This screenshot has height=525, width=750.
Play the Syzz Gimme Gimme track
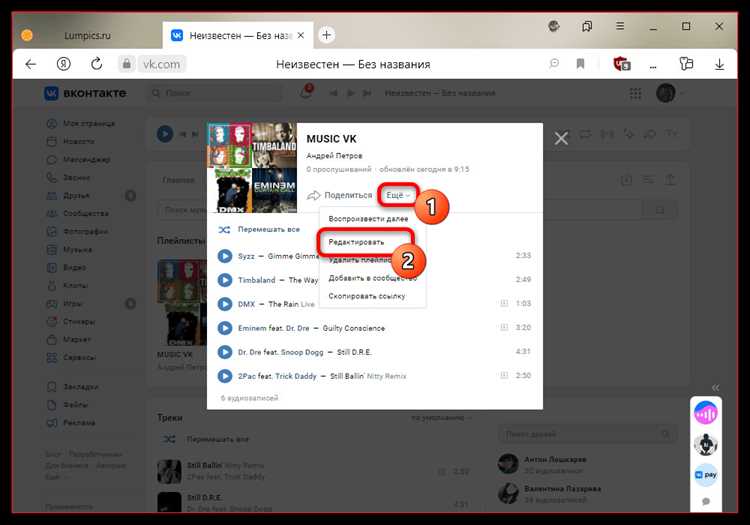pyautogui.click(x=225, y=256)
